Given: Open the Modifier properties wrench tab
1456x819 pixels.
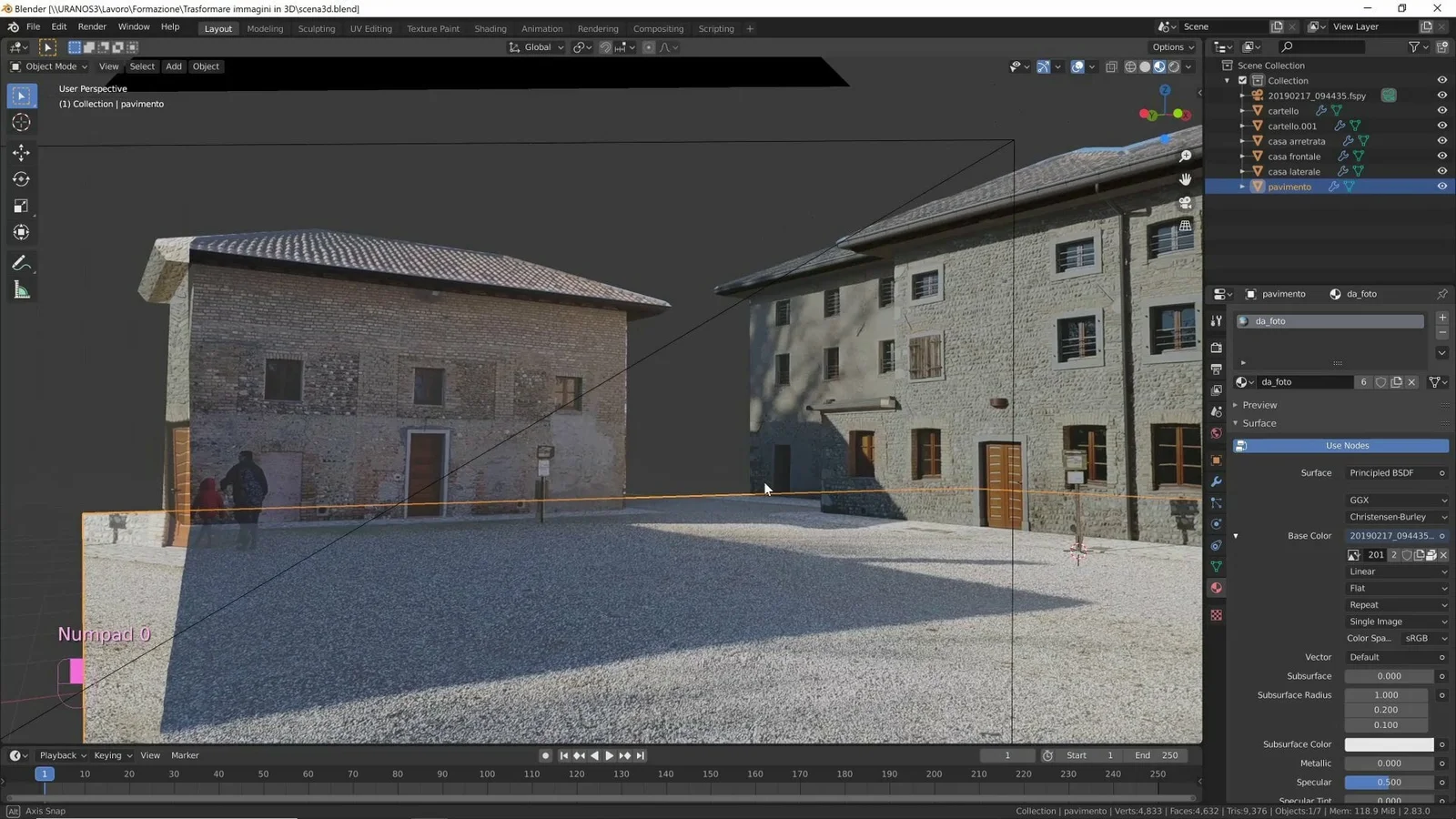Looking at the screenshot, I should click(1216, 481).
